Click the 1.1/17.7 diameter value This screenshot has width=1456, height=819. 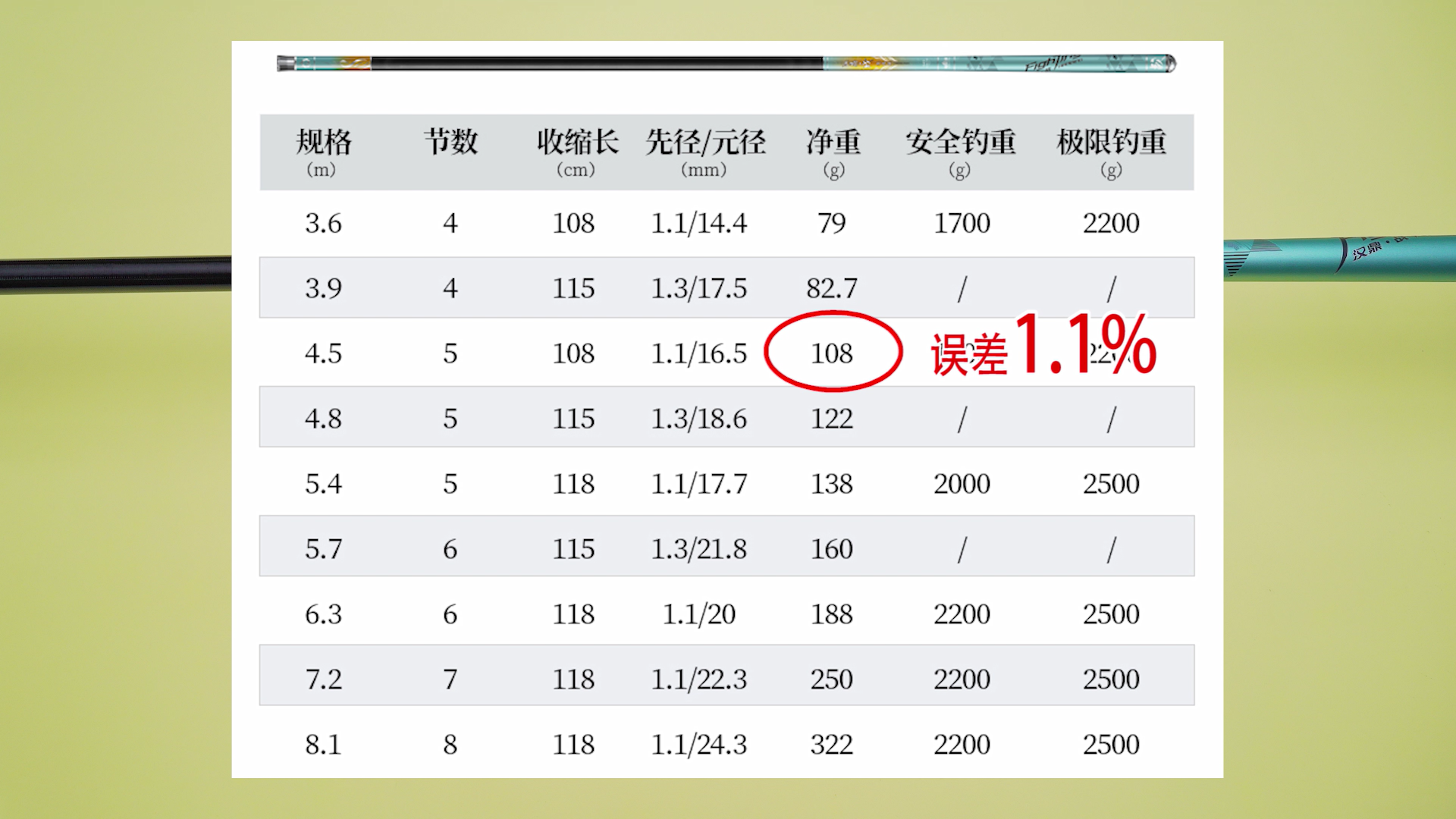click(x=698, y=484)
